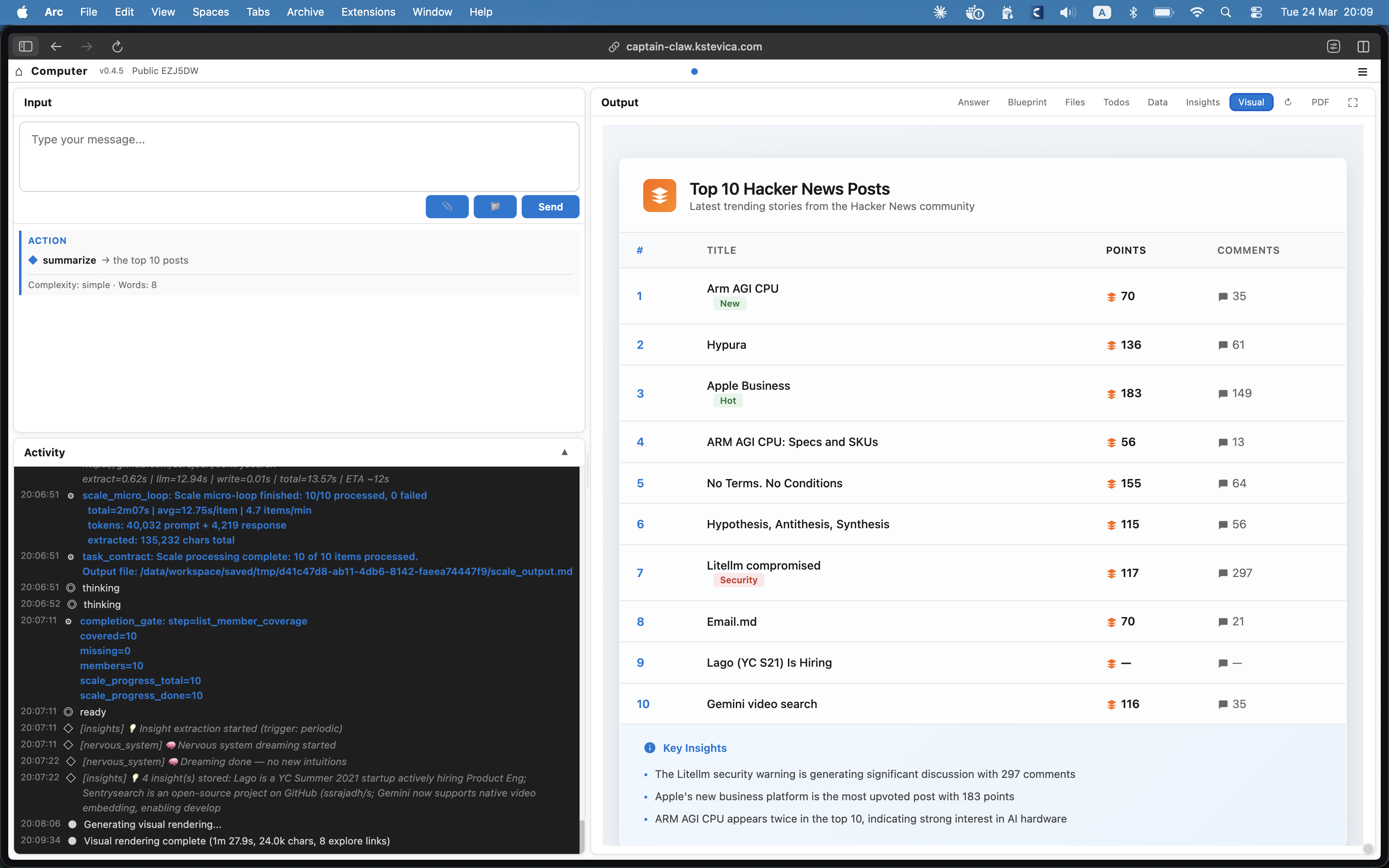
Task: Click the Bluetooth menu bar icon
Action: click(1133, 12)
